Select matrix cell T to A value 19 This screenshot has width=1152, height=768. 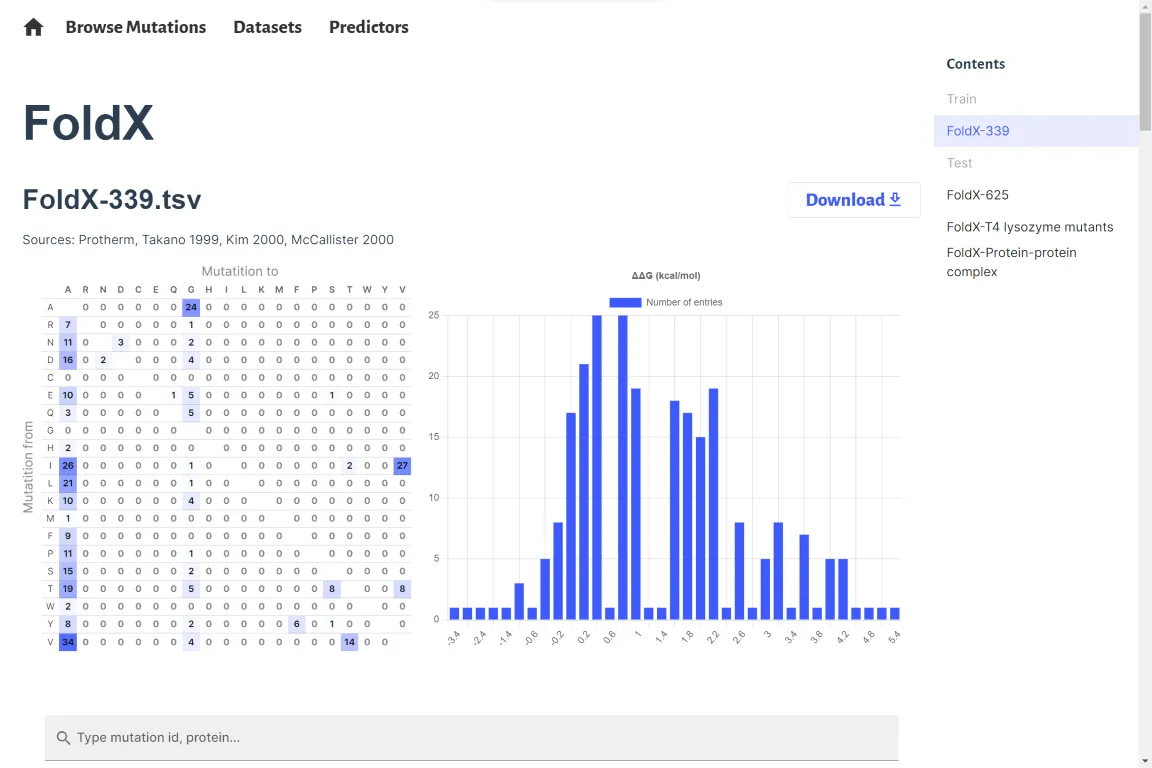pos(68,589)
